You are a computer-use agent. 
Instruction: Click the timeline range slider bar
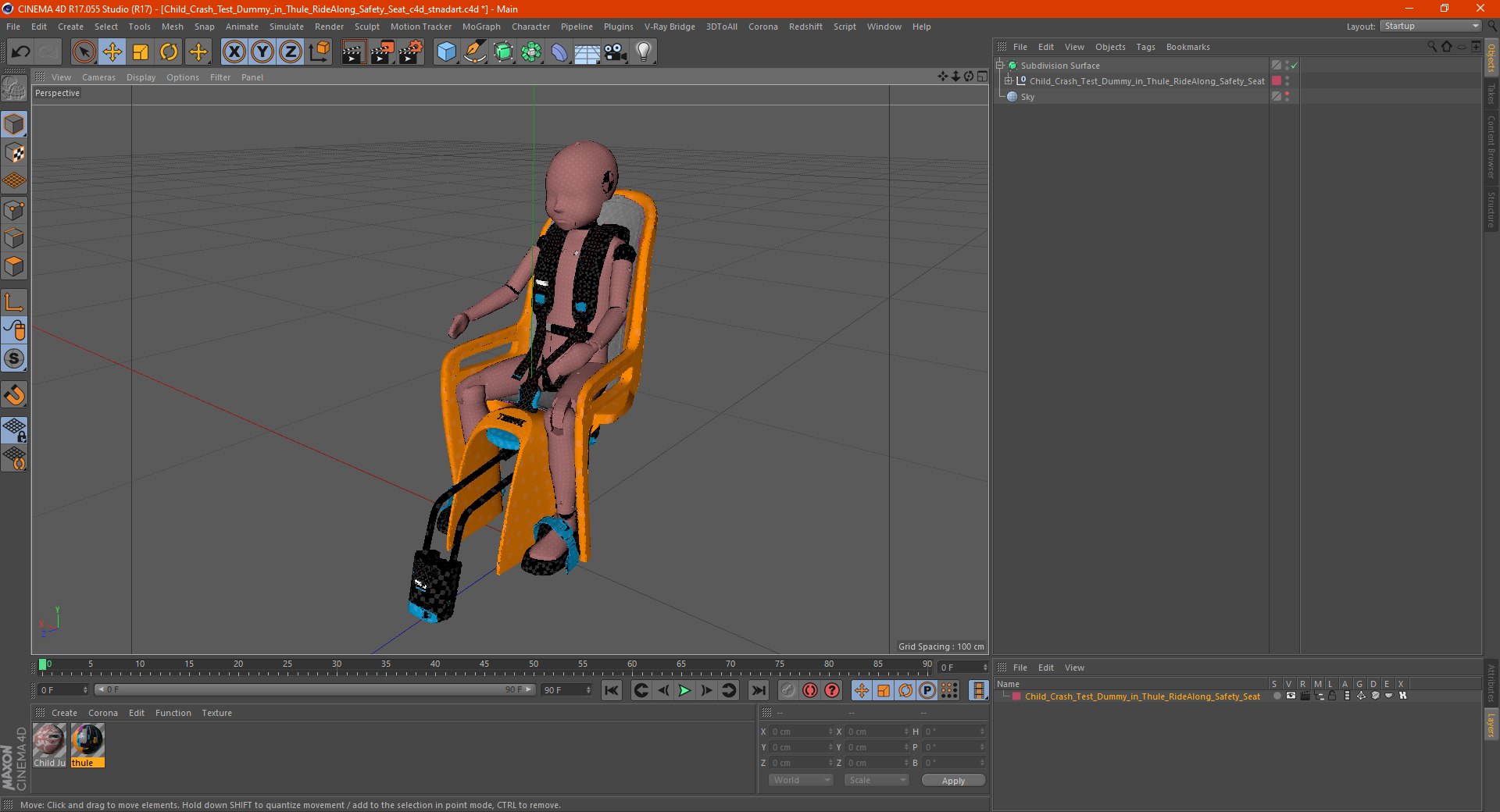(x=315, y=690)
